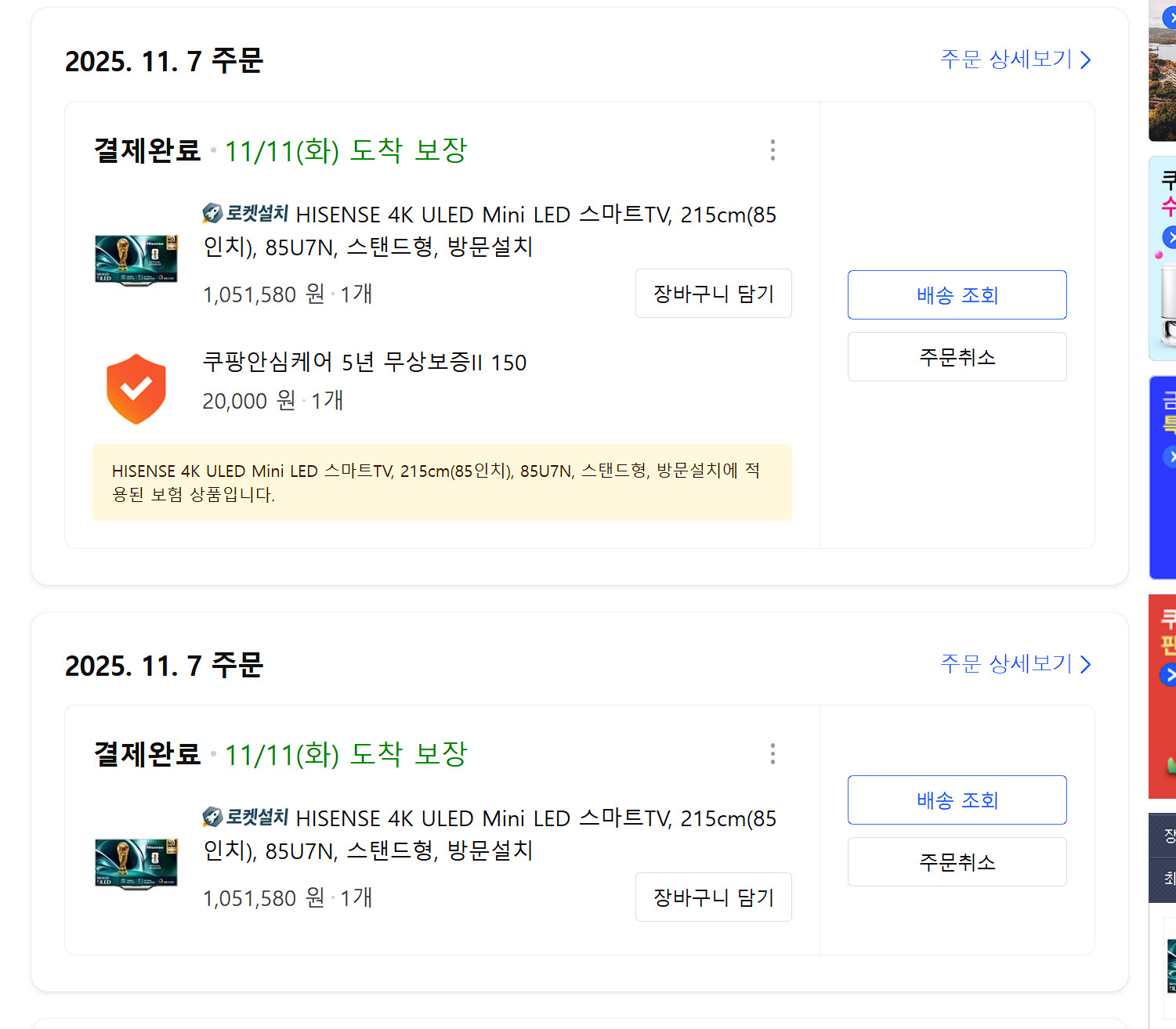Track second order with 배송 조회
This screenshot has height=1029, width=1176.
click(x=957, y=800)
